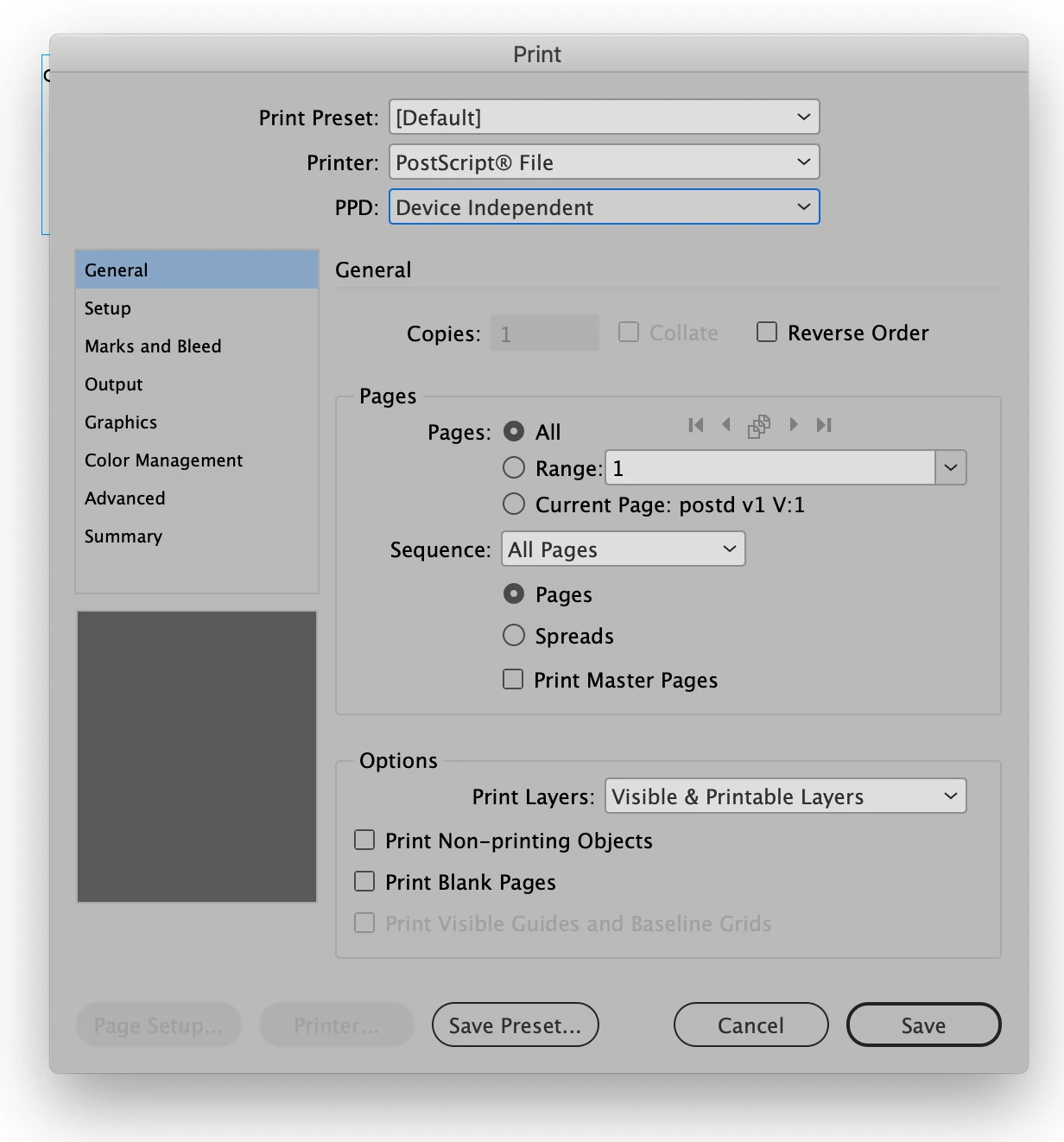Select the Spreads radio button
The image size is (1064, 1142).
514,635
